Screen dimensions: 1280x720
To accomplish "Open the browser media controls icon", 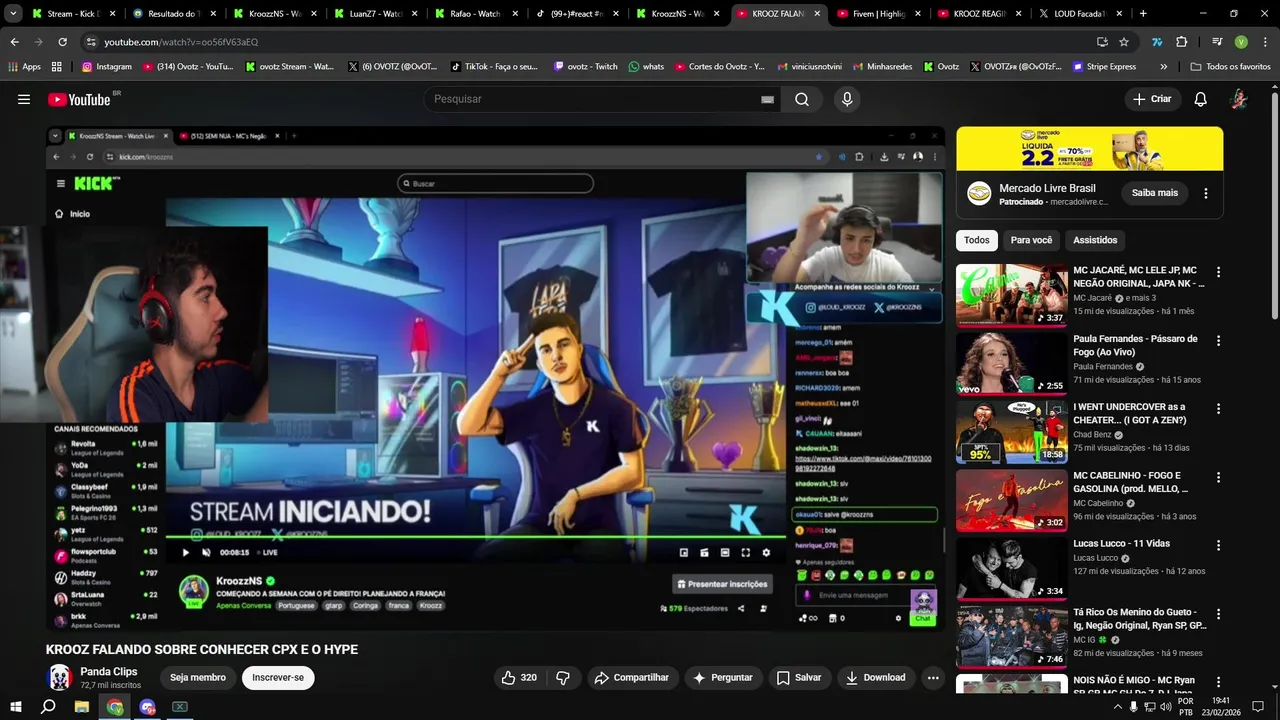I will pos(1217,42).
